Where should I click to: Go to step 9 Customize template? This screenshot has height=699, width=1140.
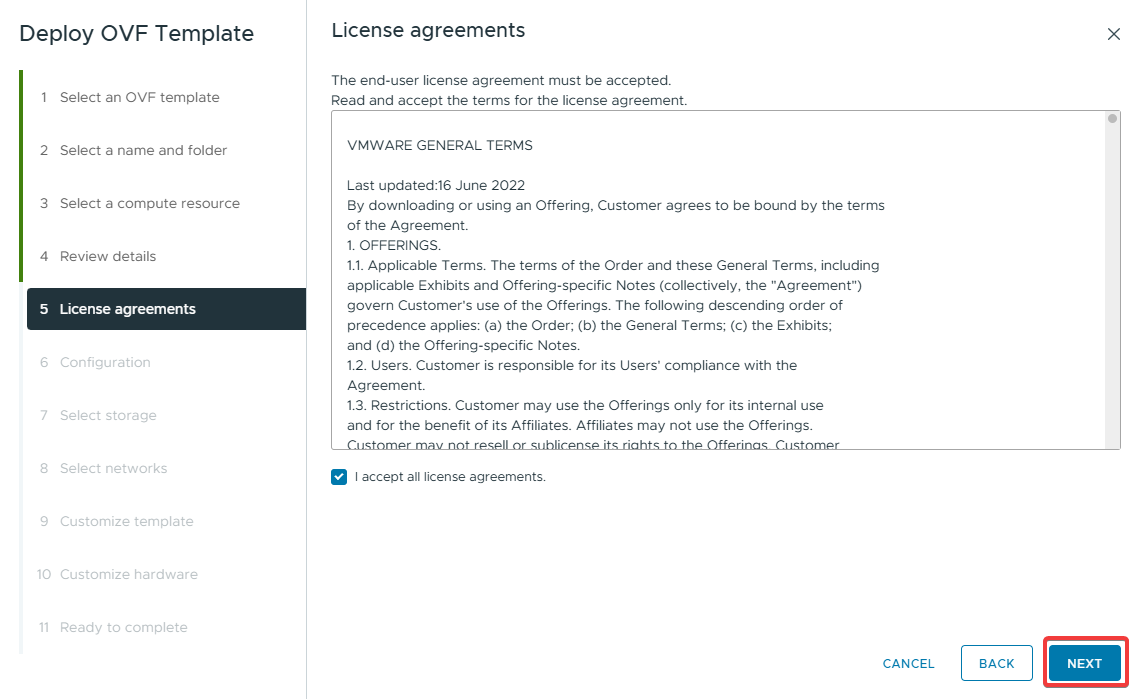(x=126, y=521)
